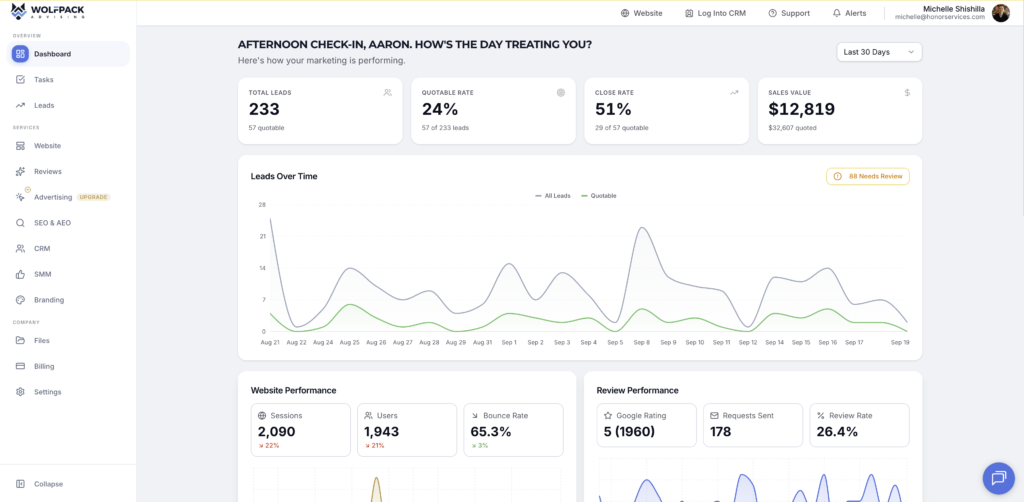
Task: Click the SEO & AEO magnifier icon
Action: pos(20,223)
